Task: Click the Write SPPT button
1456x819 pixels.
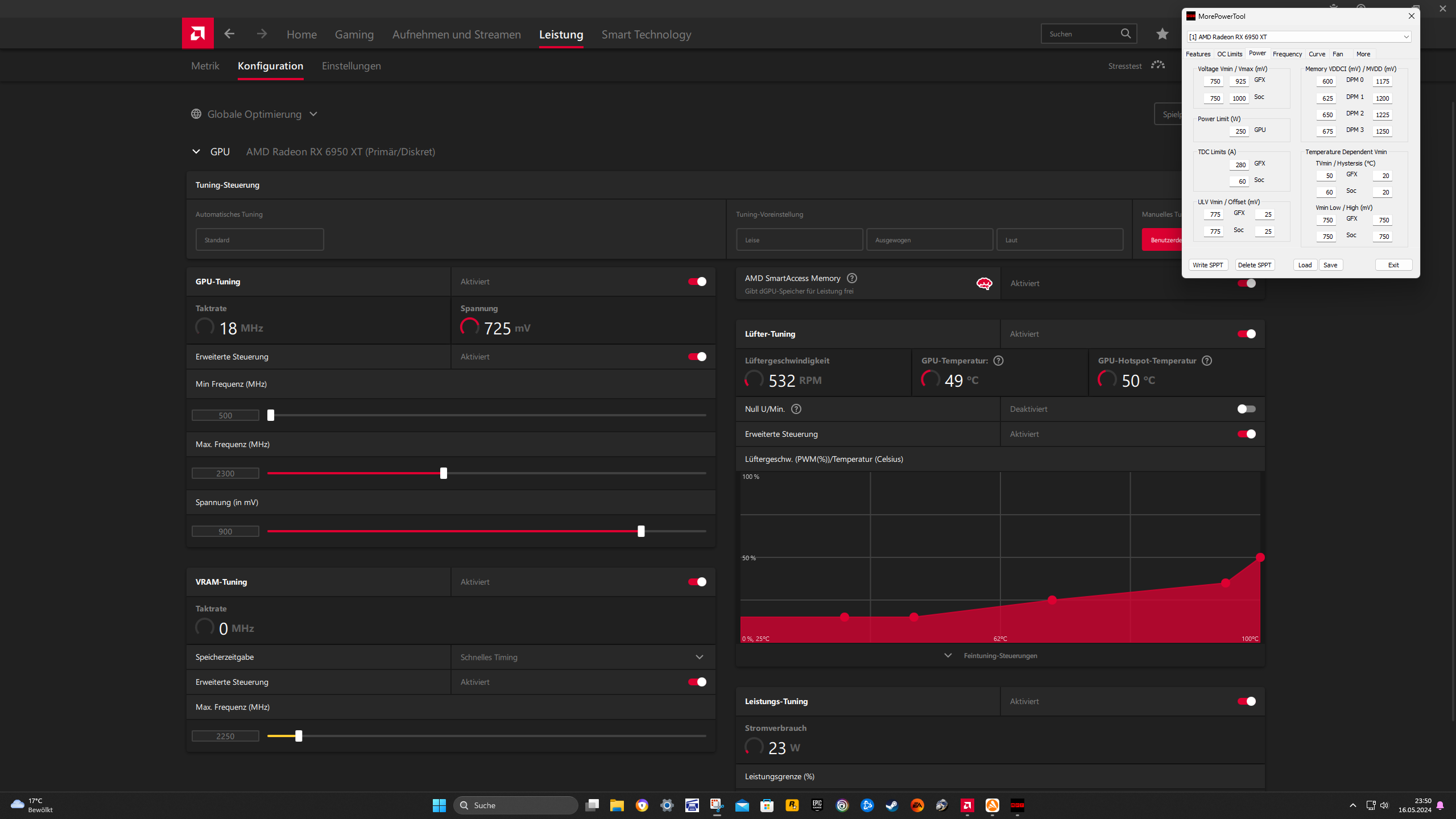Action: 1207,265
